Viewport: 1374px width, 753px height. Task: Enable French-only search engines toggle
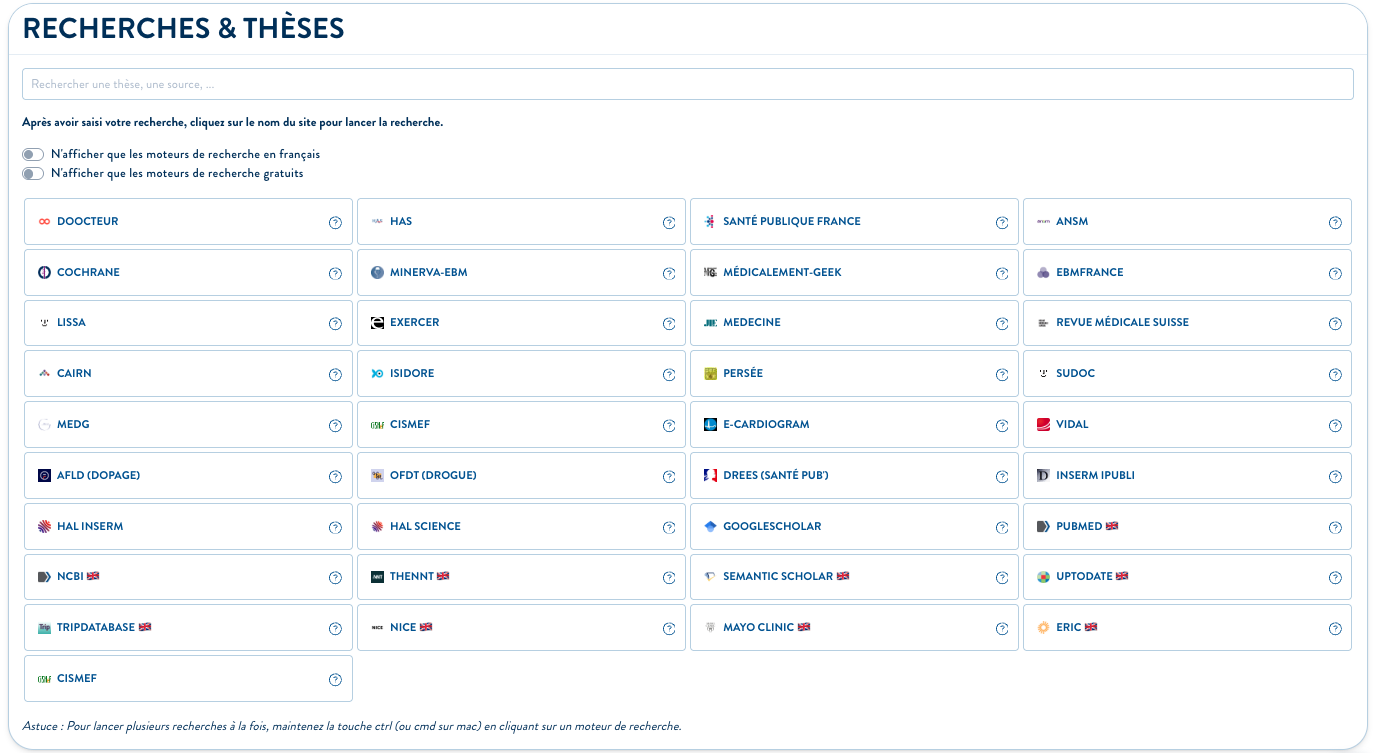pos(34,155)
